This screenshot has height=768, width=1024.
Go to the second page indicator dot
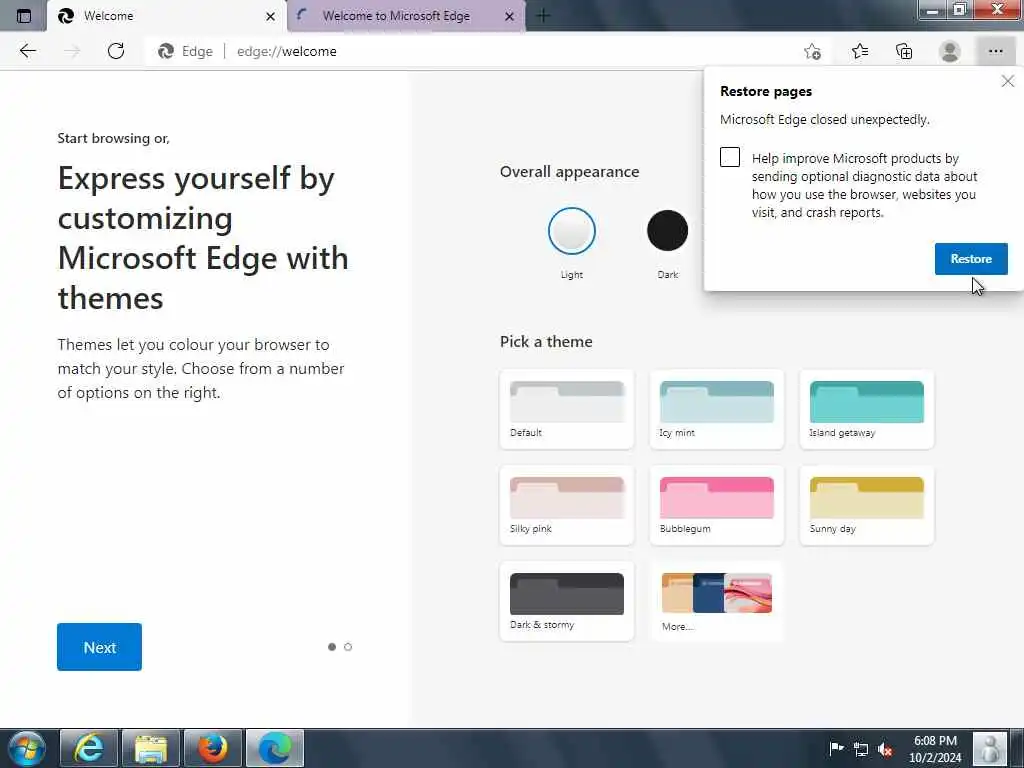pyautogui.click(x=348, y=647)
